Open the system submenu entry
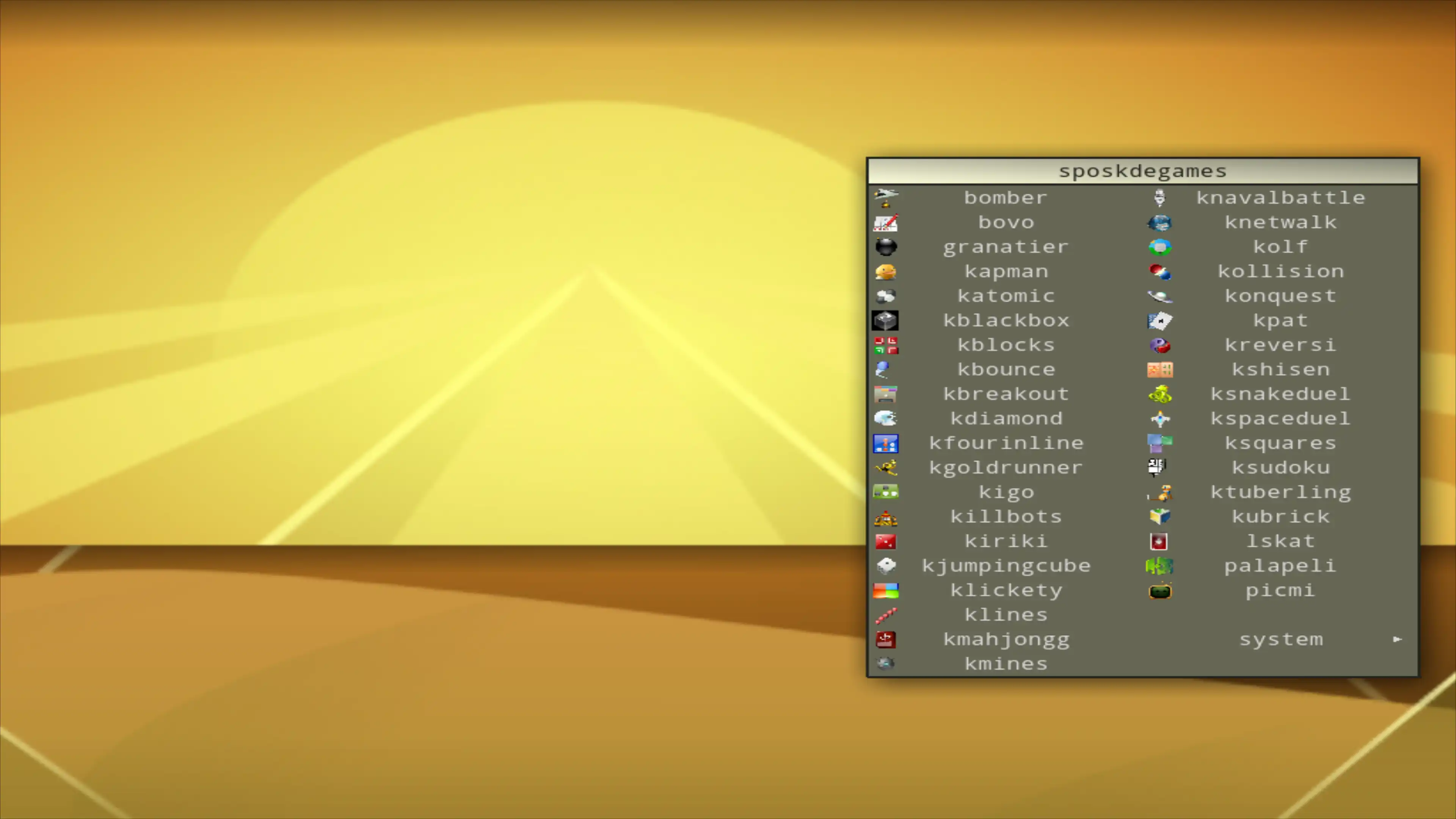The height and width of the screenshot is (819, 1456). coord(1280,639)
